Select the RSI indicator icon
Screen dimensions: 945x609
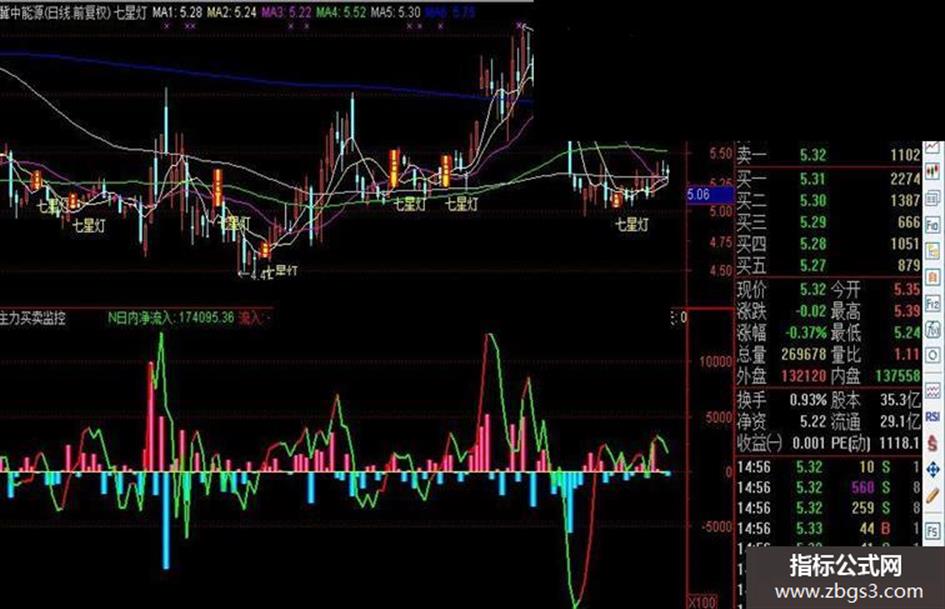tap(932, 417)
